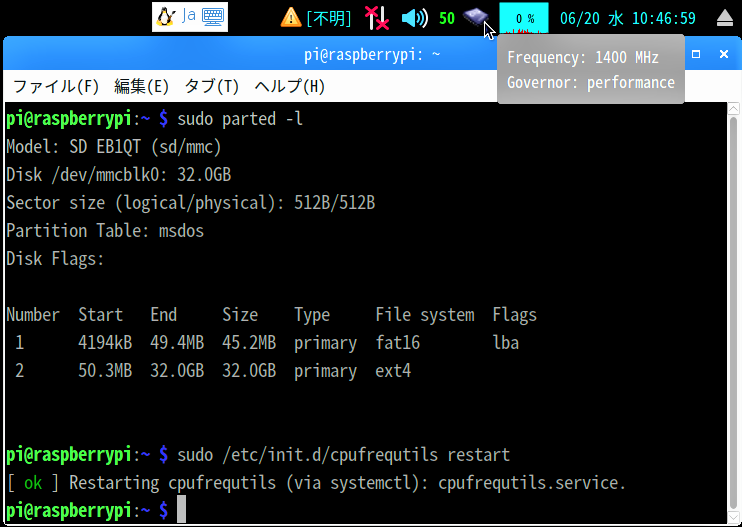742x527 pixels.
Task: Click the CPU frequency chip icon
Action: 476,18
